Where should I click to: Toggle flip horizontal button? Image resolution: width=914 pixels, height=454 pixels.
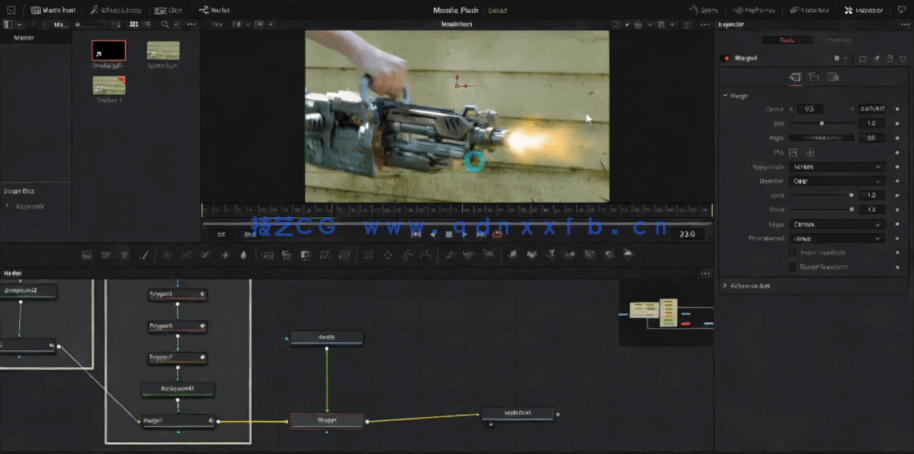(793, 153)
